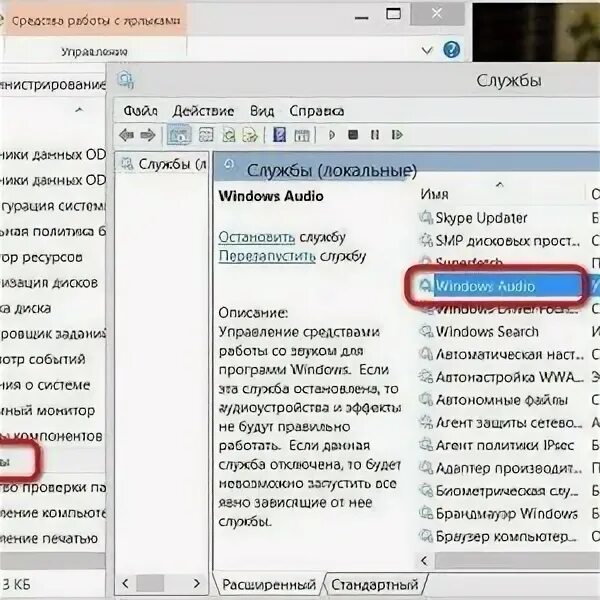Screen dimensions: 600x600
Task: Click the Перезапустить service link
Action: [267, 256]
